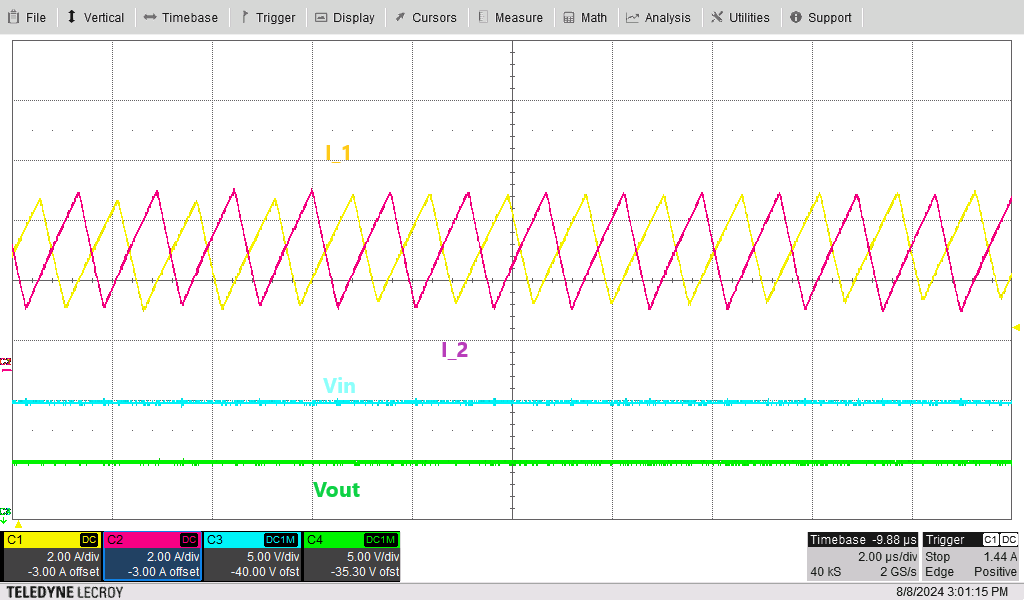Open the C2 channel descriptor box

pos(152,556)
